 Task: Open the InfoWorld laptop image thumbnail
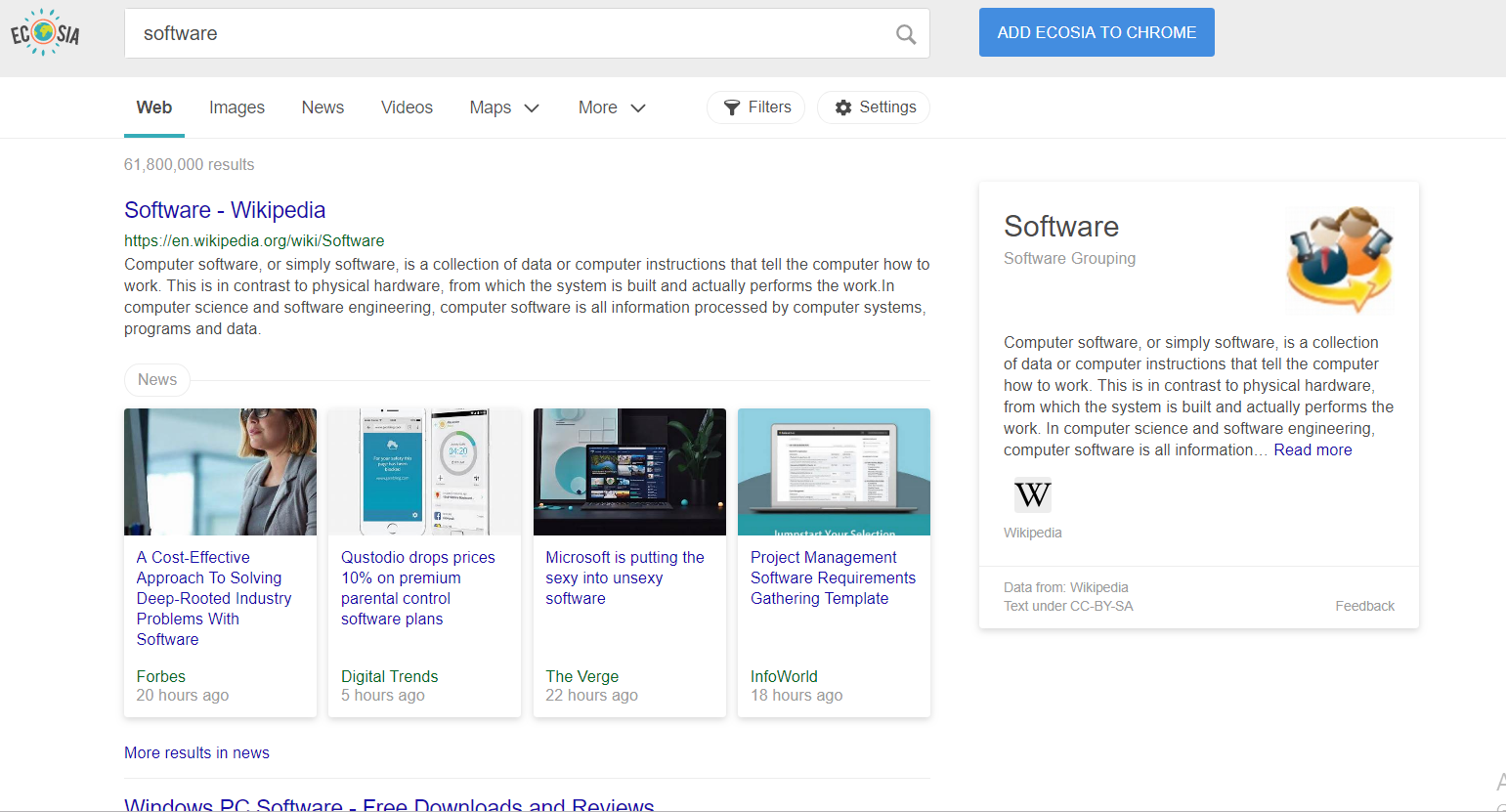[x=834, y=472]
